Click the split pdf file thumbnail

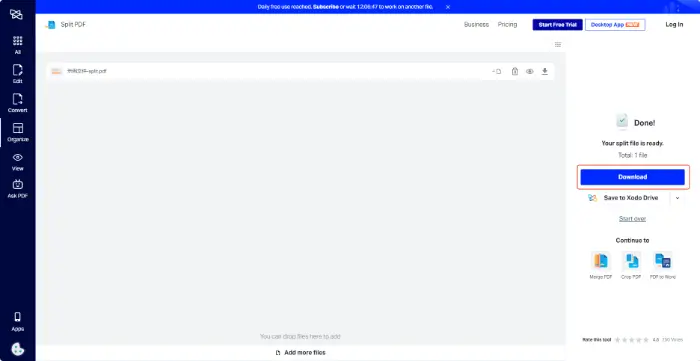(56, 71)
